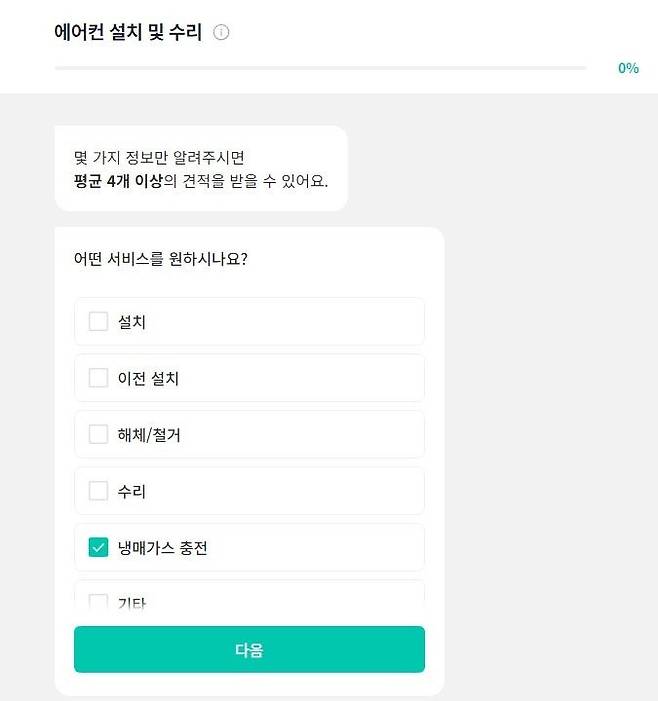Toggle the partially hidden 기타 checkbox

tap(98, 602)
